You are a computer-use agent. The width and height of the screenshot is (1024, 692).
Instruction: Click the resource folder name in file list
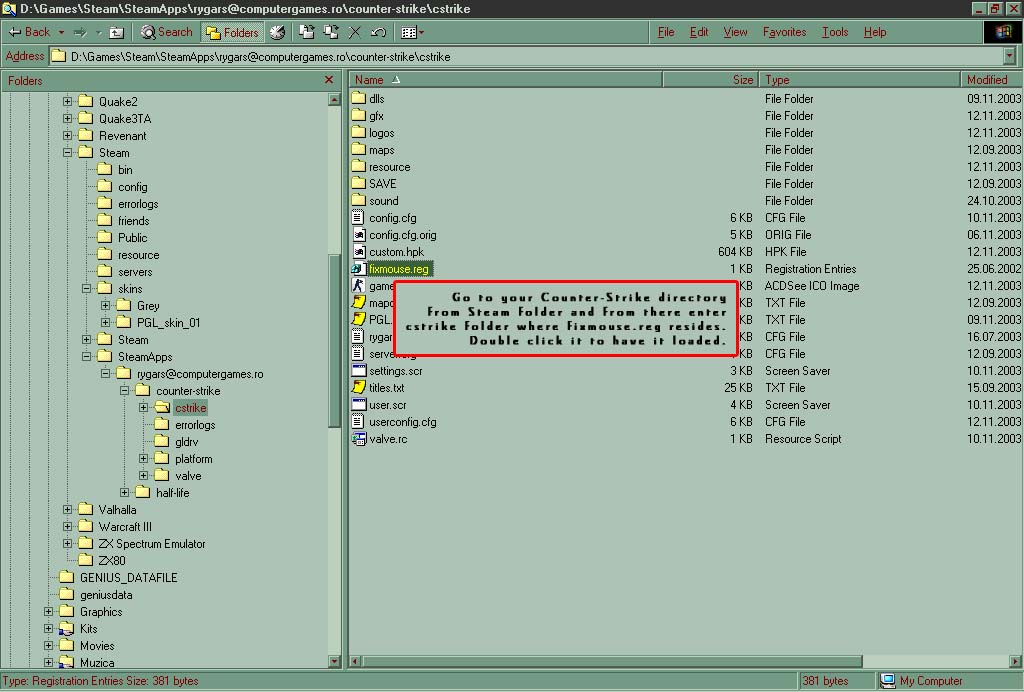click(389, 166)
